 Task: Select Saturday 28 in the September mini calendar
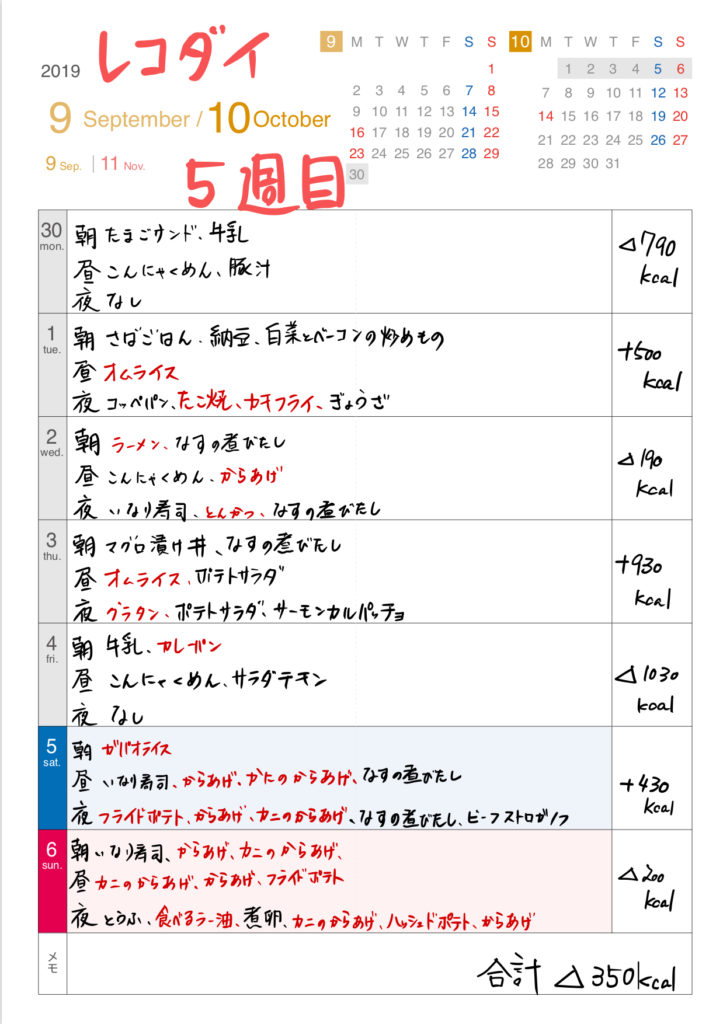[x=469, y=153]
